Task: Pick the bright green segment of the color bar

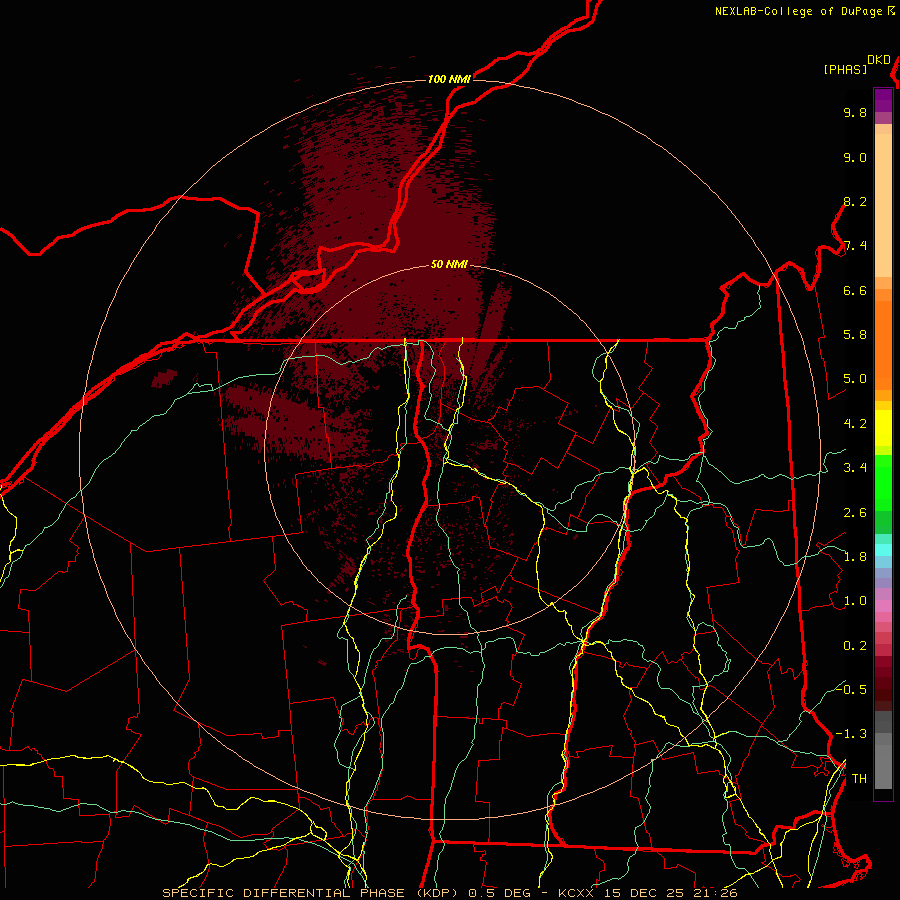Action: (883, 482)
